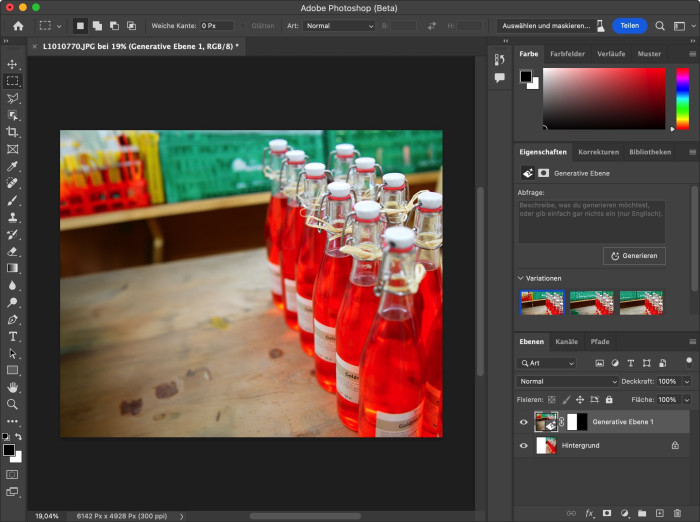Select the Rectangular Marquee tool
Viewport: 700px width, 522px height.
pos(12,81)
